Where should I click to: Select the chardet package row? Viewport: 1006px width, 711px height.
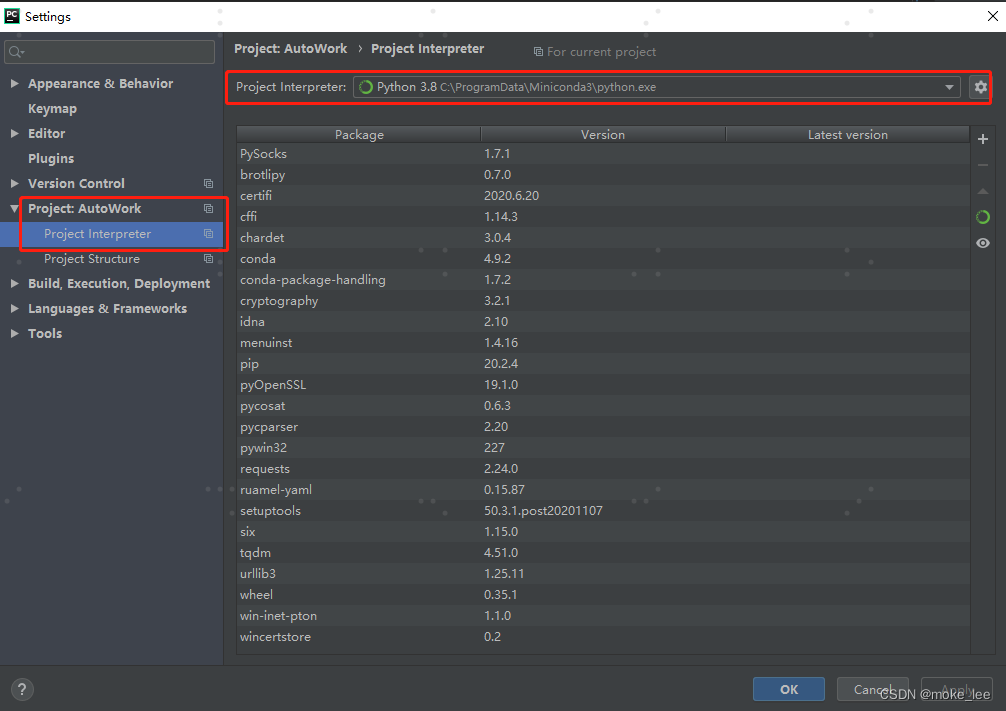pyautogui.click(x=603, y=237)
